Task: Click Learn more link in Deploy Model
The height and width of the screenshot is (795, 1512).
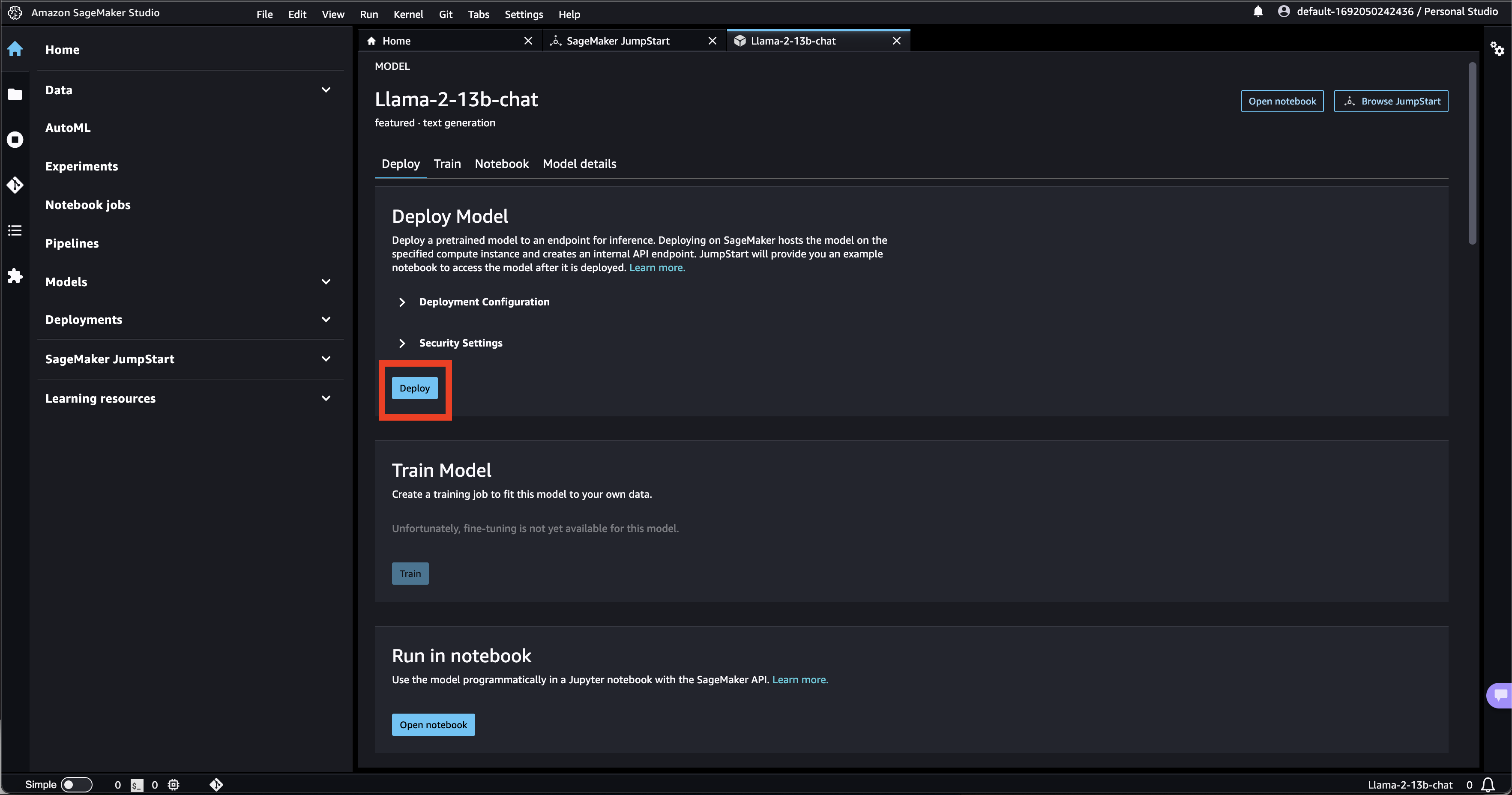Action: [657, 268]
